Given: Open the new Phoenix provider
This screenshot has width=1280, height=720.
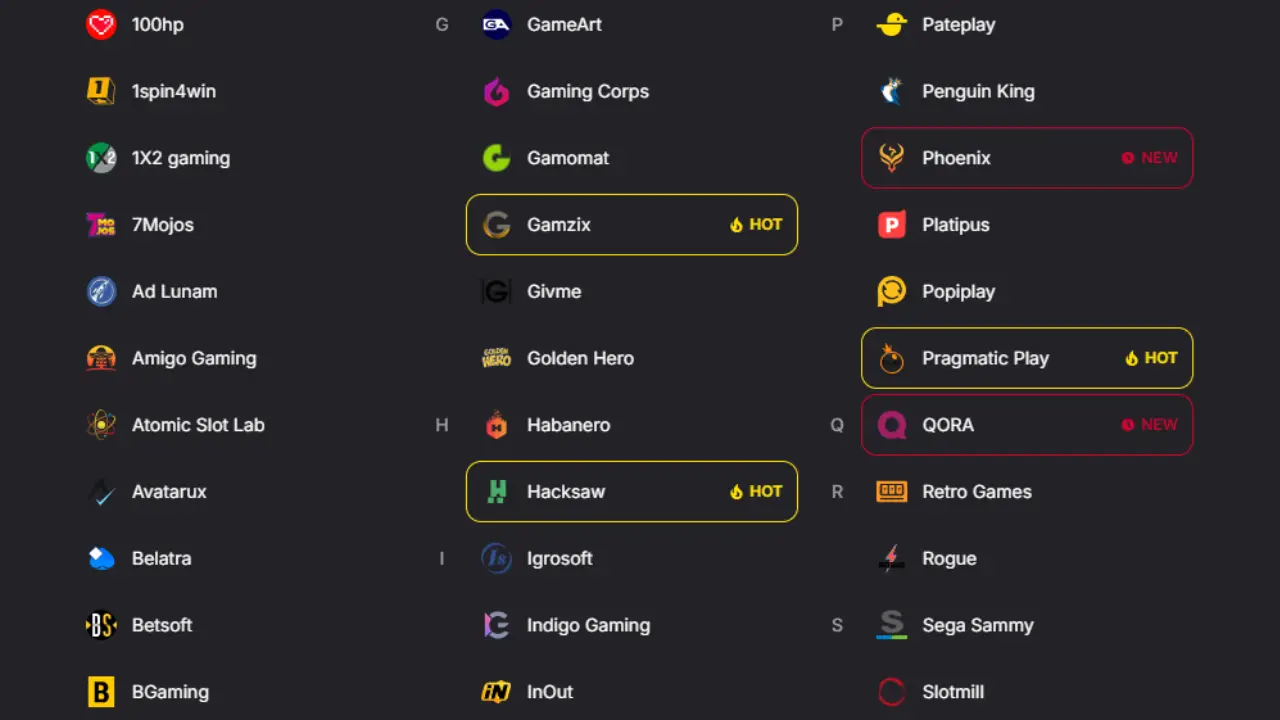Looking at the screenshot, I should click(1026, 158).
